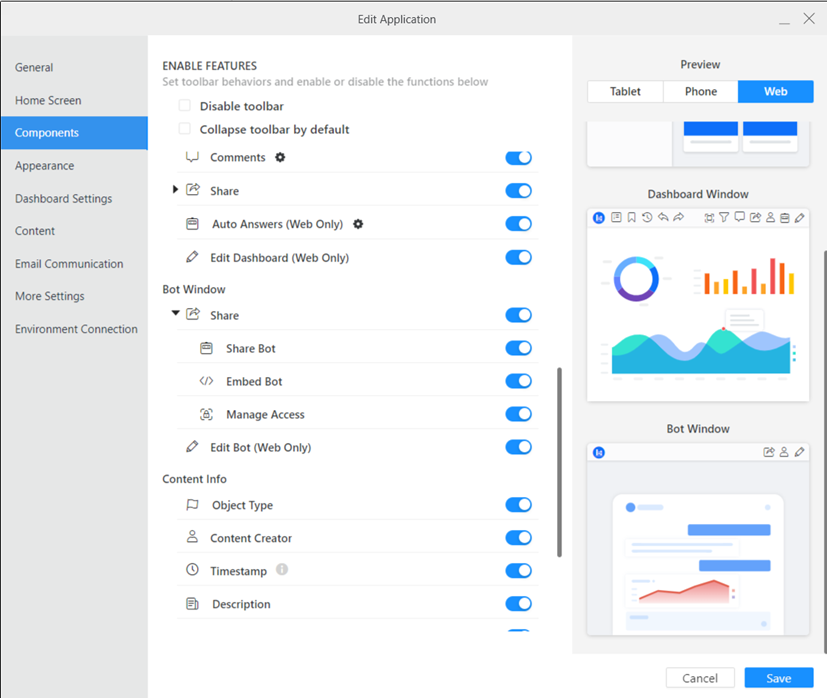
Task: Click the Save button
Action: 778,678
